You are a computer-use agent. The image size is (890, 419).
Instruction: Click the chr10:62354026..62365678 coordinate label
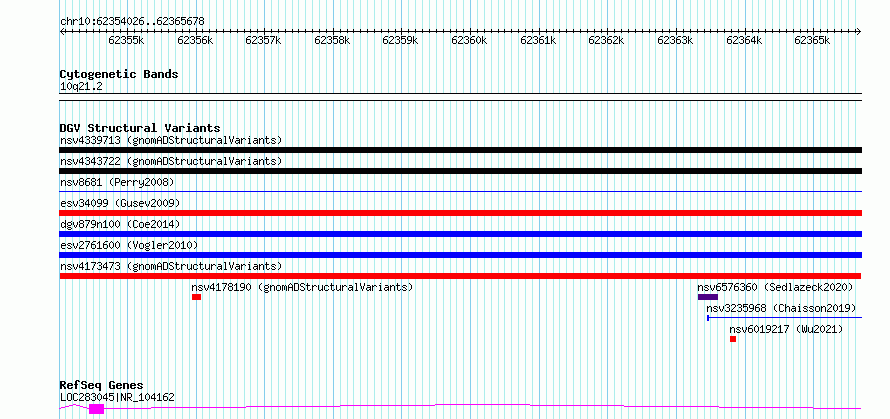click(x=132, y=22)
